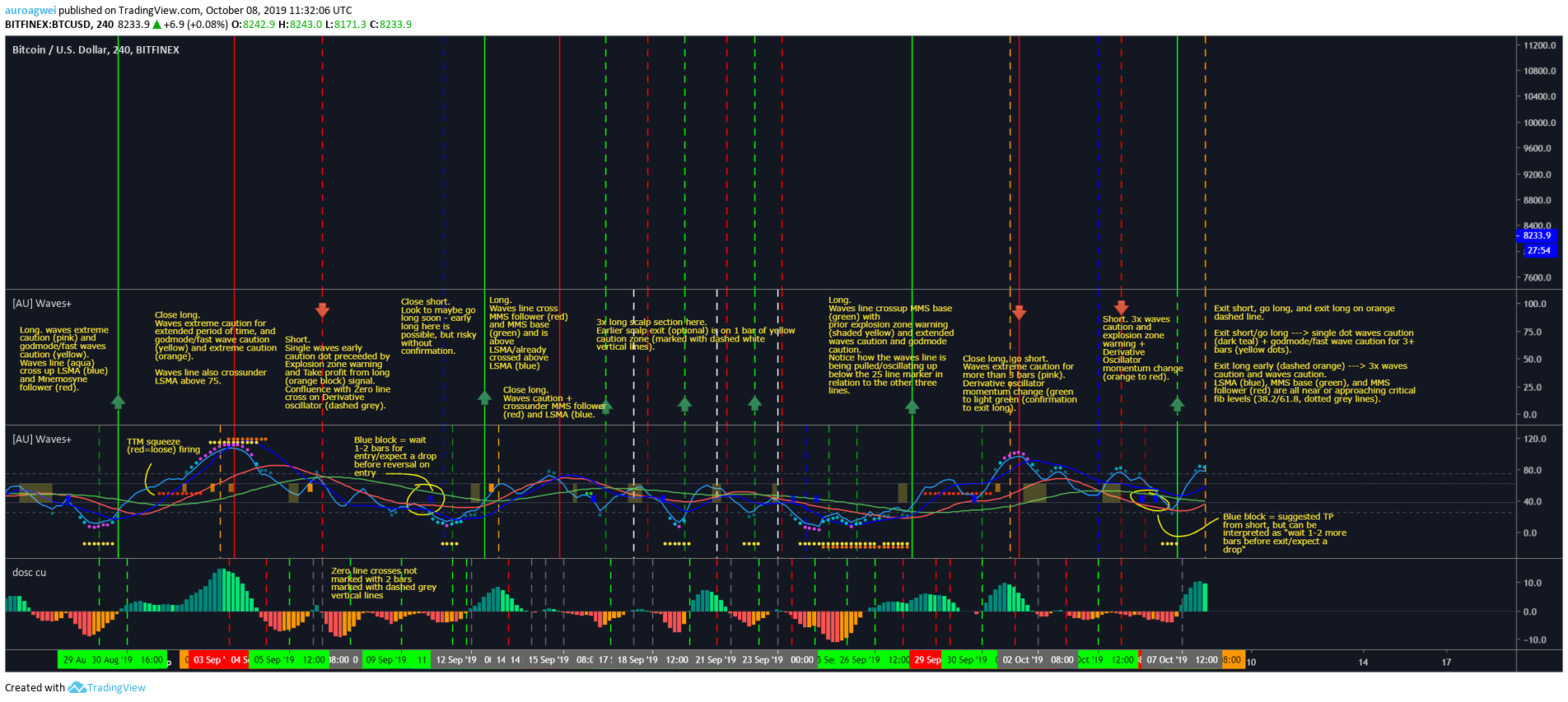Screen dimensions: 1568x702
Task: Click the 'Blue block = suggested TP' annotation
Action: point(1285,533)
